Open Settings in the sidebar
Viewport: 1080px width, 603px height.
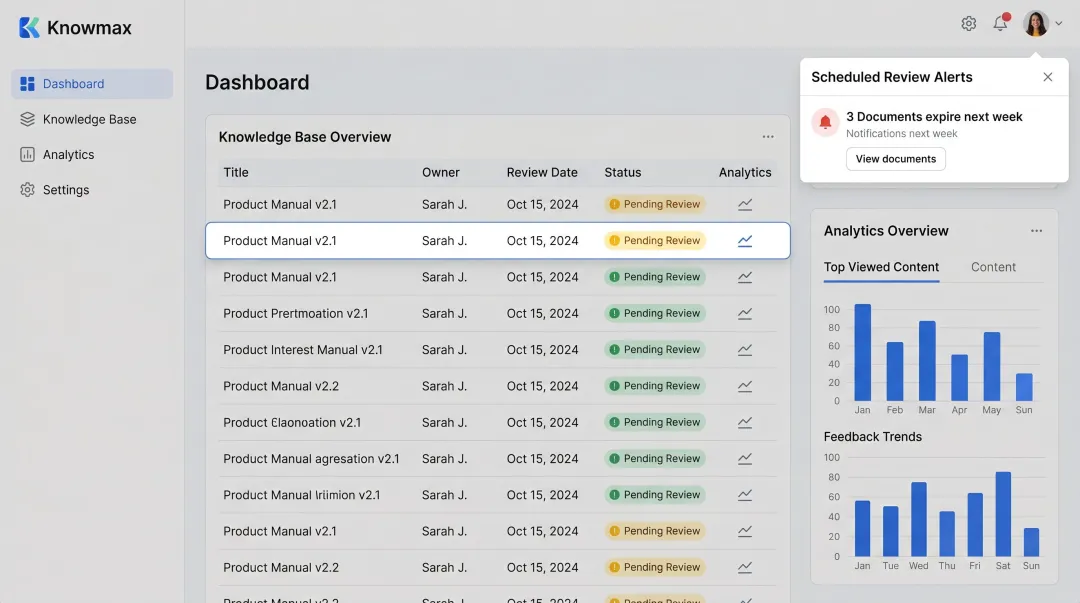[x=92, y=190]
